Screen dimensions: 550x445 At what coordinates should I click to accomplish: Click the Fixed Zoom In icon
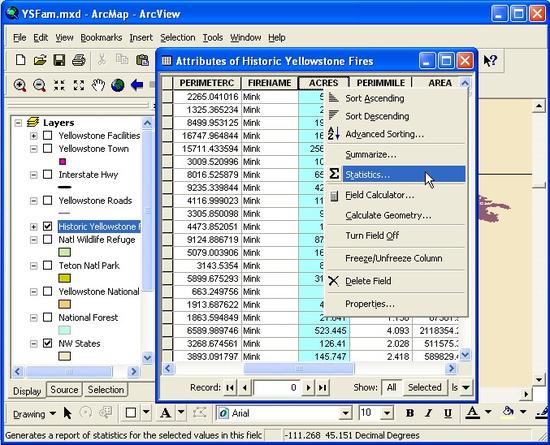[x=59, y=85]
